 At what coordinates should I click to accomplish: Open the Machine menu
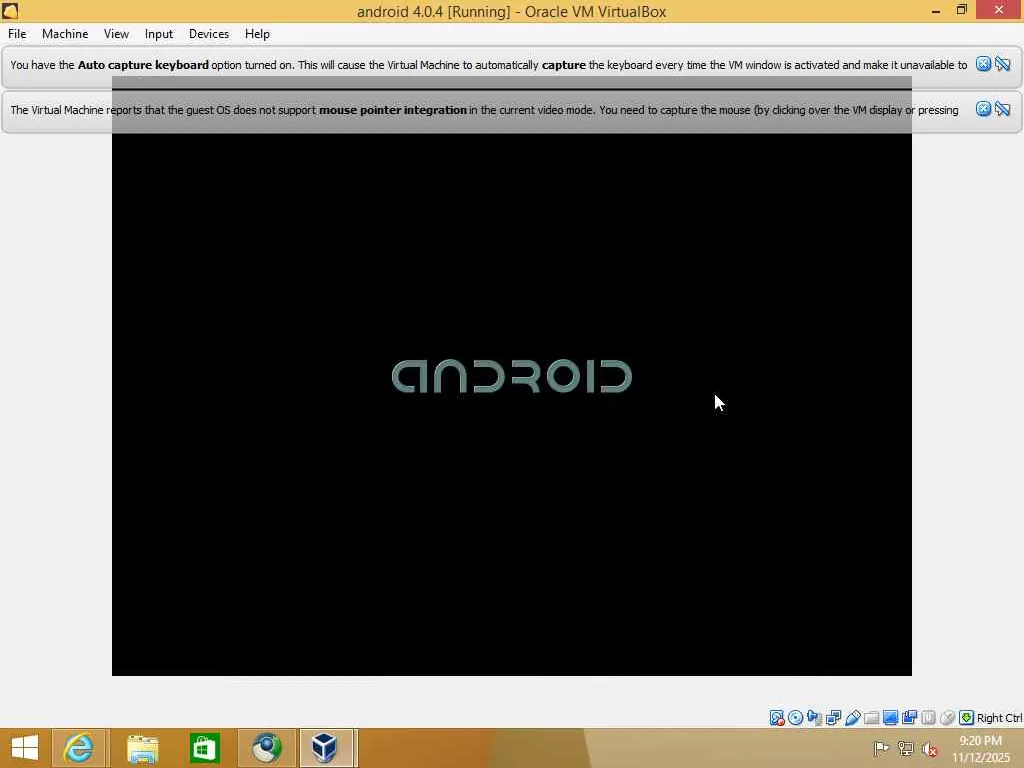(x=65, y=34)
